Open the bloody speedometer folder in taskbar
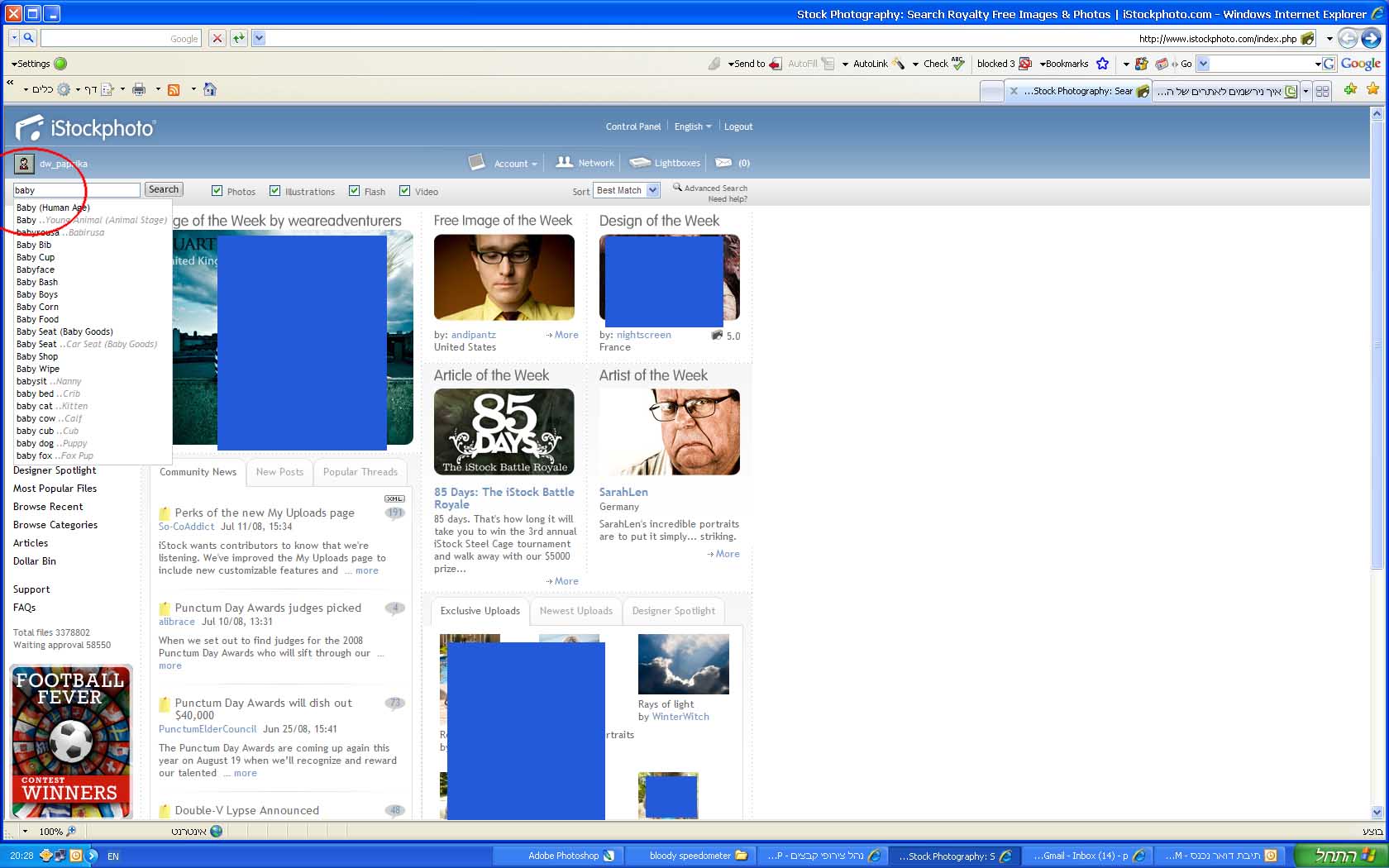The image size is (1389, 868). point(690,856)
